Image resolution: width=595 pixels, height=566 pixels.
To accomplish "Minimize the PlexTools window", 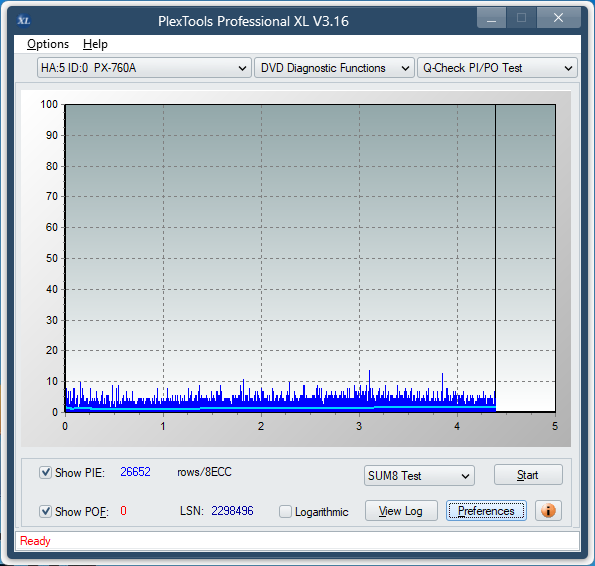I will (x=491, y=18).
